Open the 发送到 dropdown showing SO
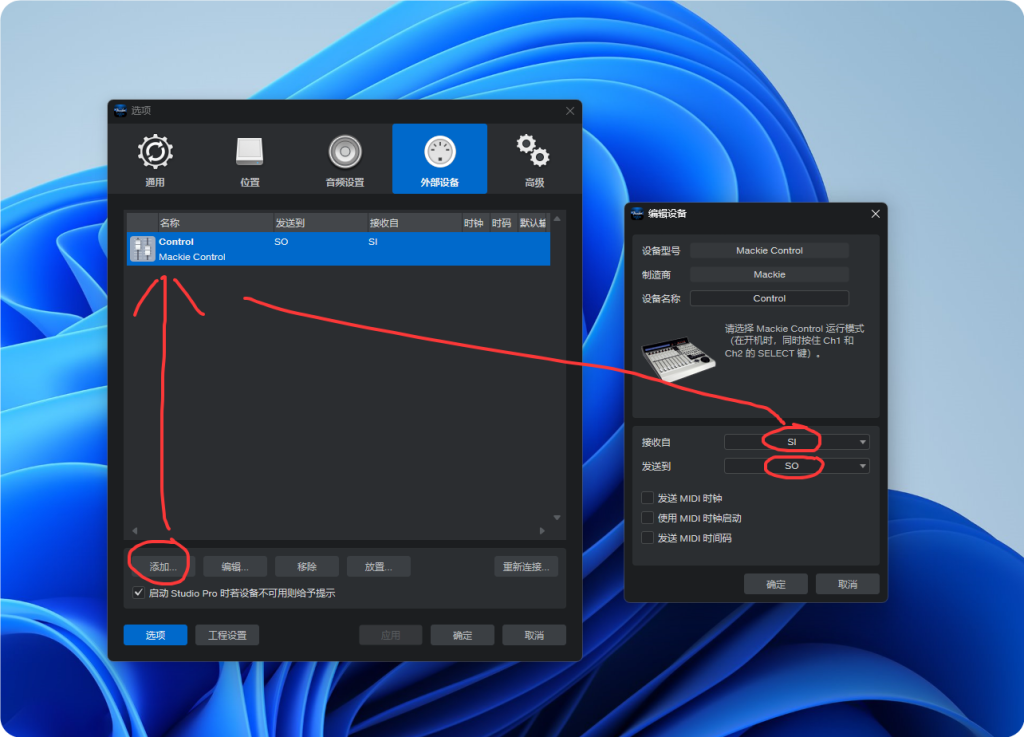This screenshot has width=1024, height=737. click(797, 466)
